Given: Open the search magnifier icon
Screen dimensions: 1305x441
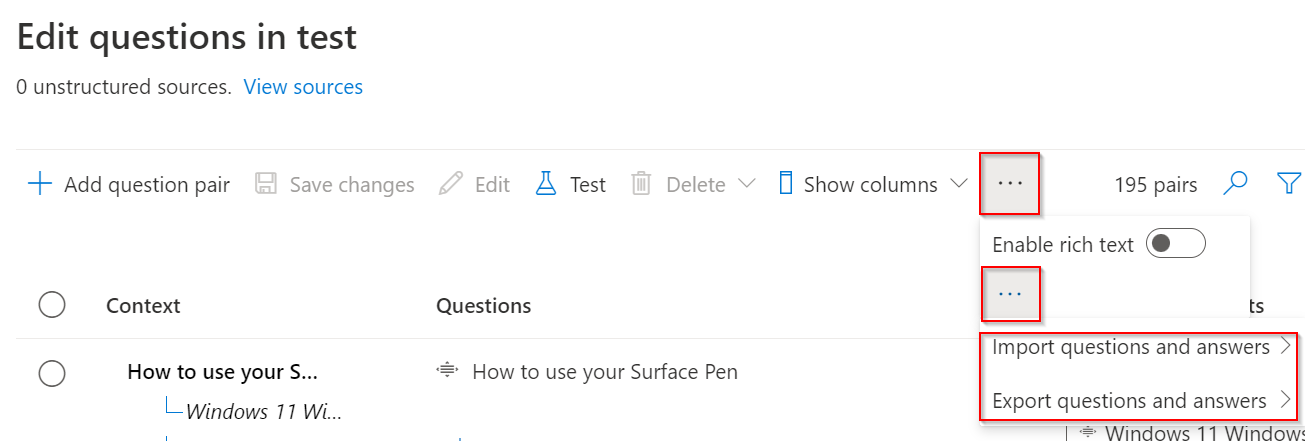Looking at the screenshot, I should pos(1236,183).
